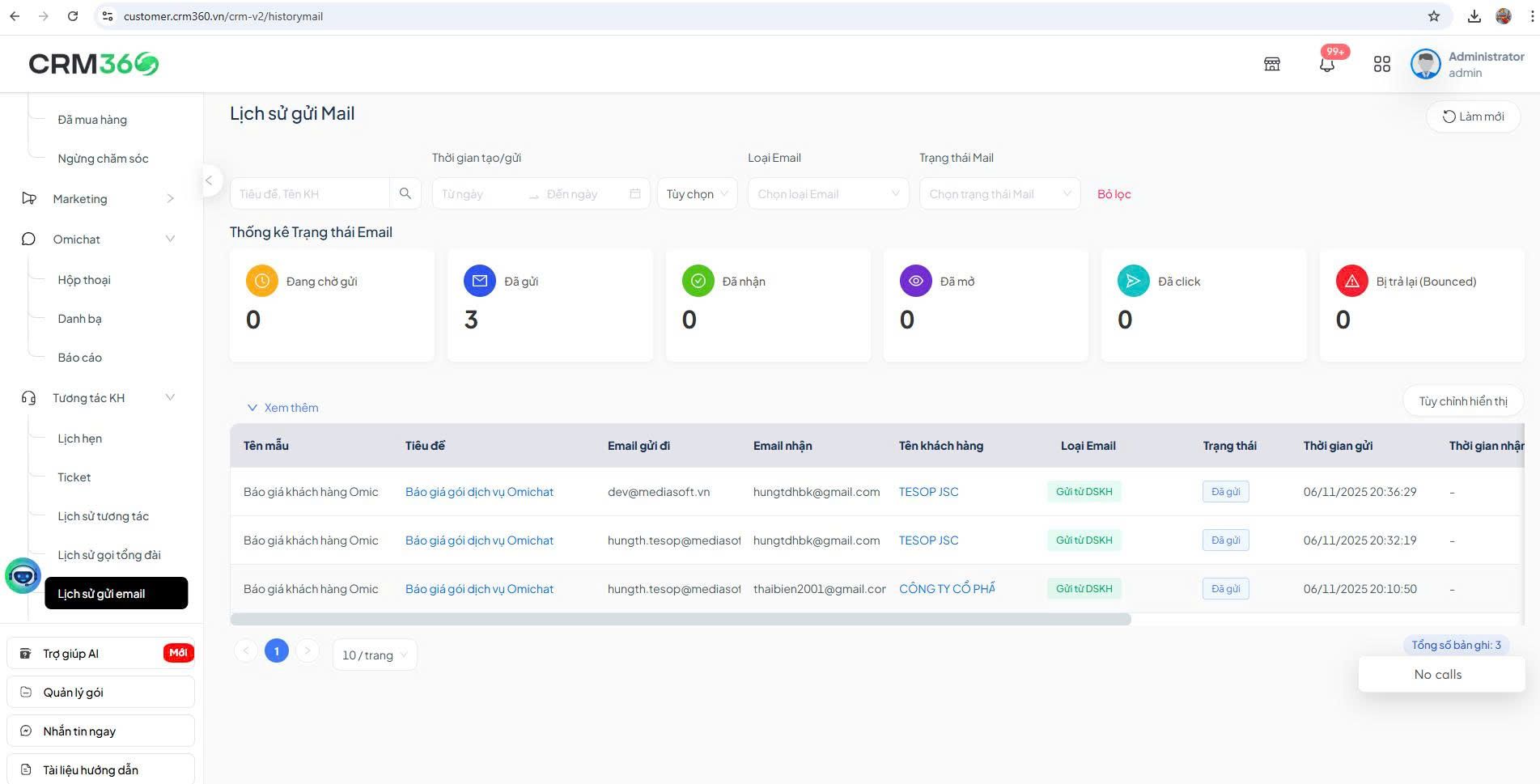Click the horizontal table scrollbar

[680, 620]
